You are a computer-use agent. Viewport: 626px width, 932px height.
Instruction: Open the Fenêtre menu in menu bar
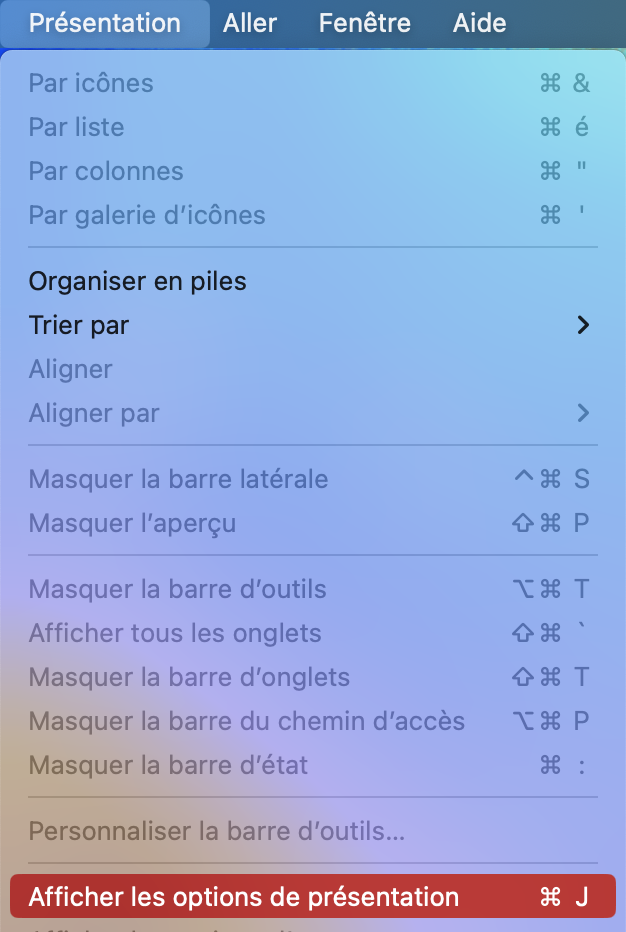365,23
